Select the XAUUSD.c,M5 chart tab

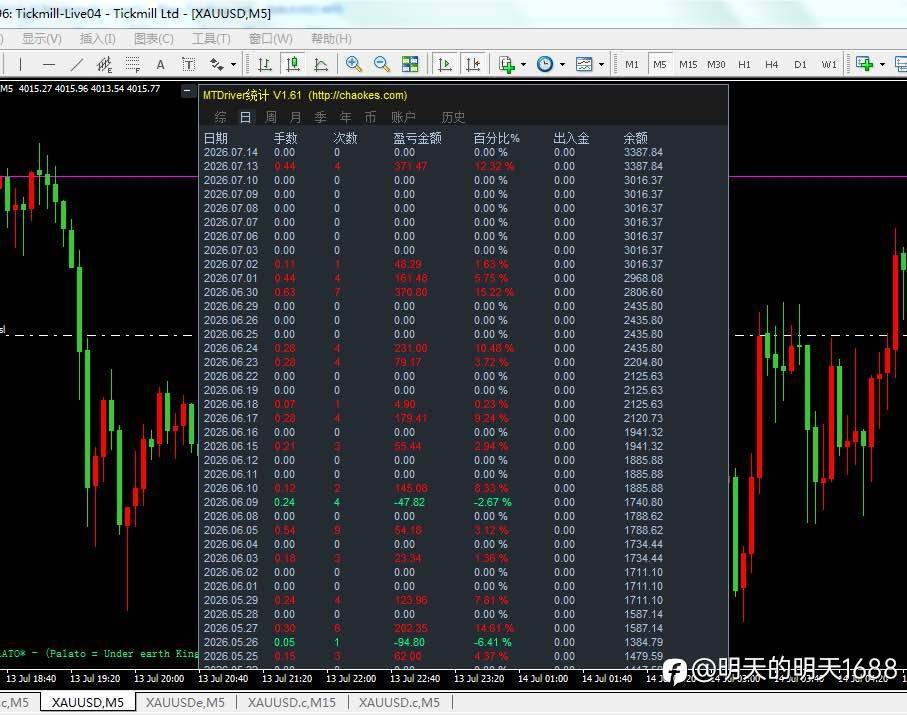399,702
